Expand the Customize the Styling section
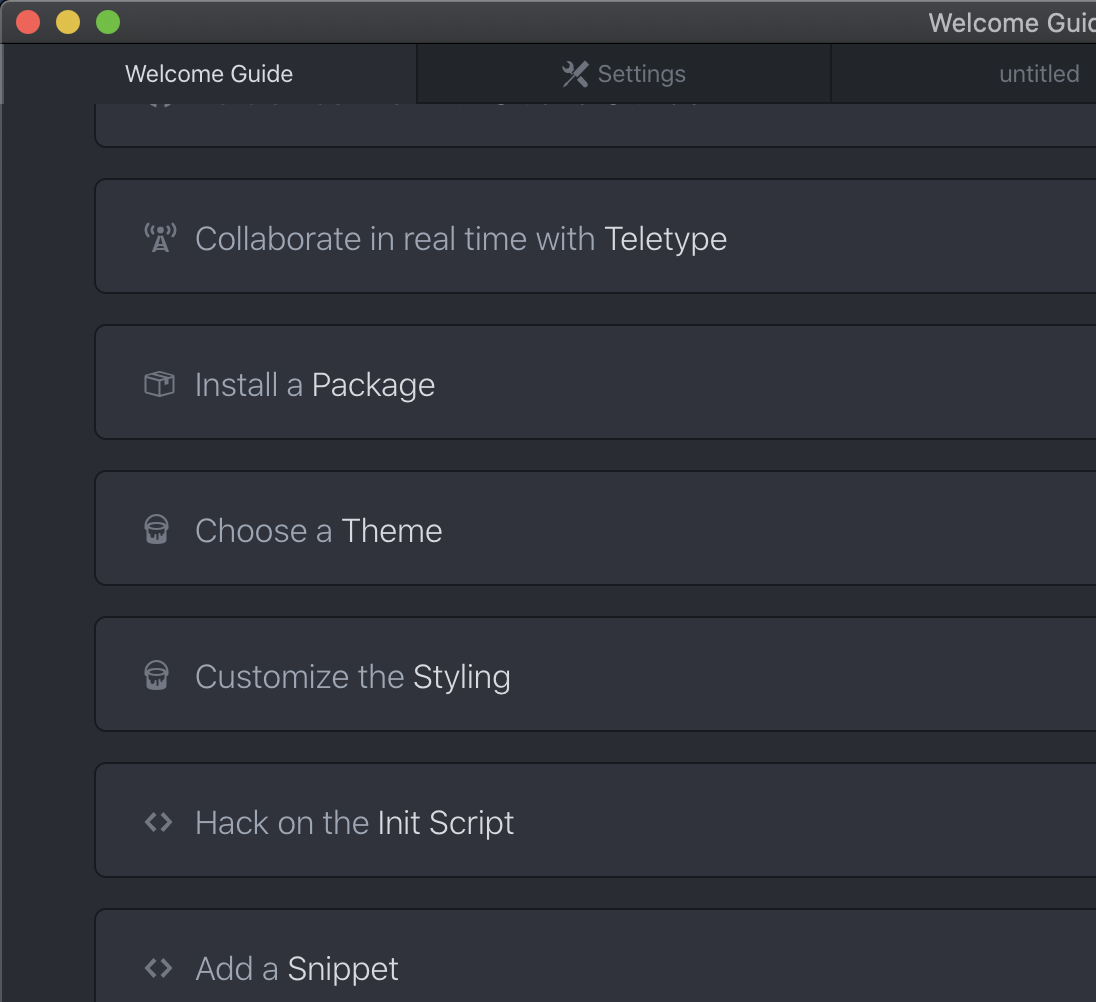The height and width of the screenshot is (1002, 1096). click(x=353, y=677)
